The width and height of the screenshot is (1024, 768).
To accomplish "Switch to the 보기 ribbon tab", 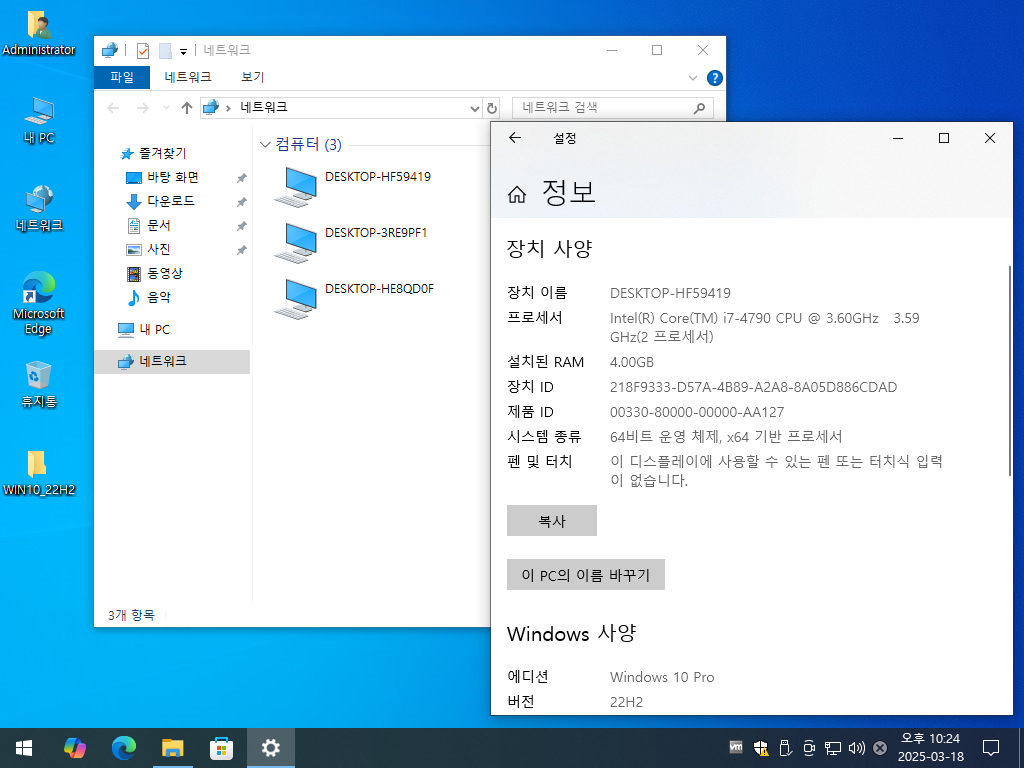I will (253, 77).
